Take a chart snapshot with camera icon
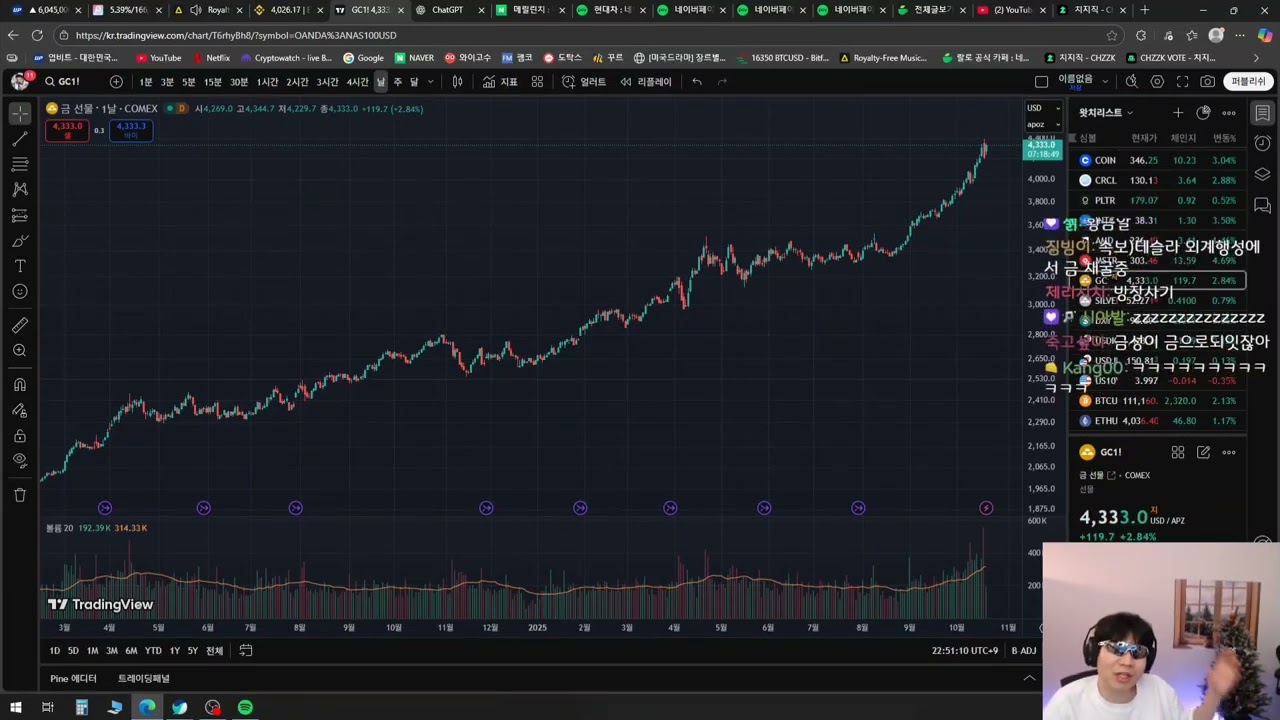 pos(1208,82)
